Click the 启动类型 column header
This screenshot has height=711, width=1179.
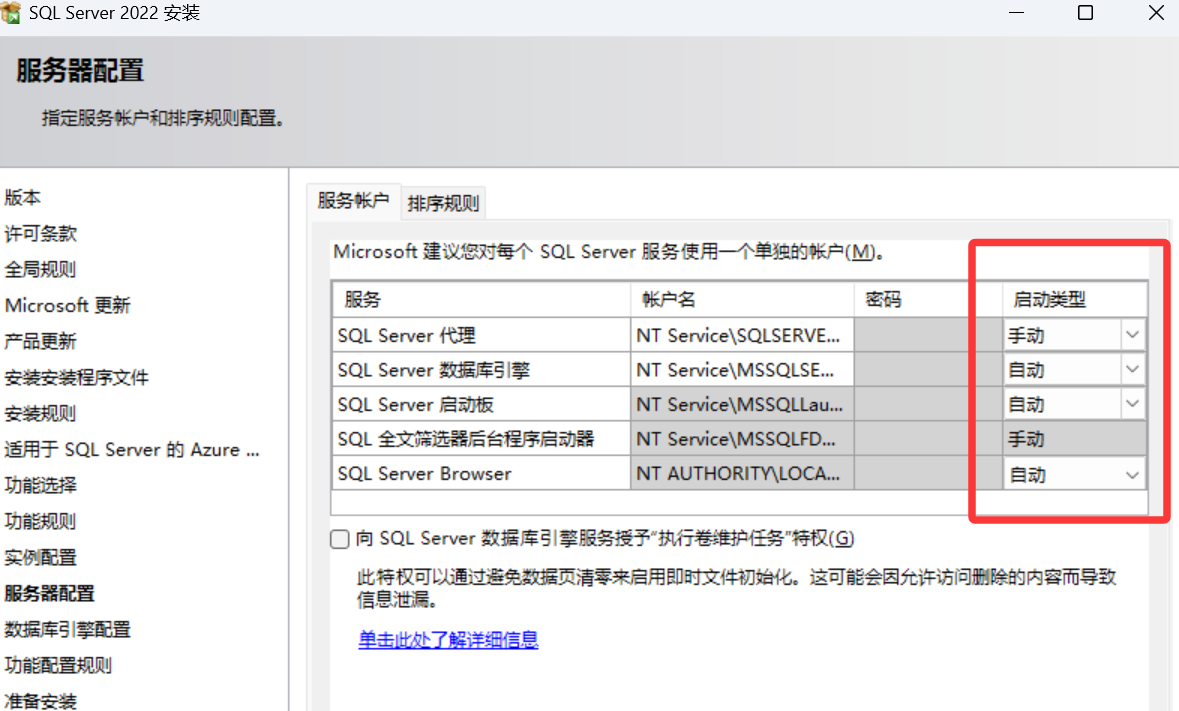point(1074,299)
